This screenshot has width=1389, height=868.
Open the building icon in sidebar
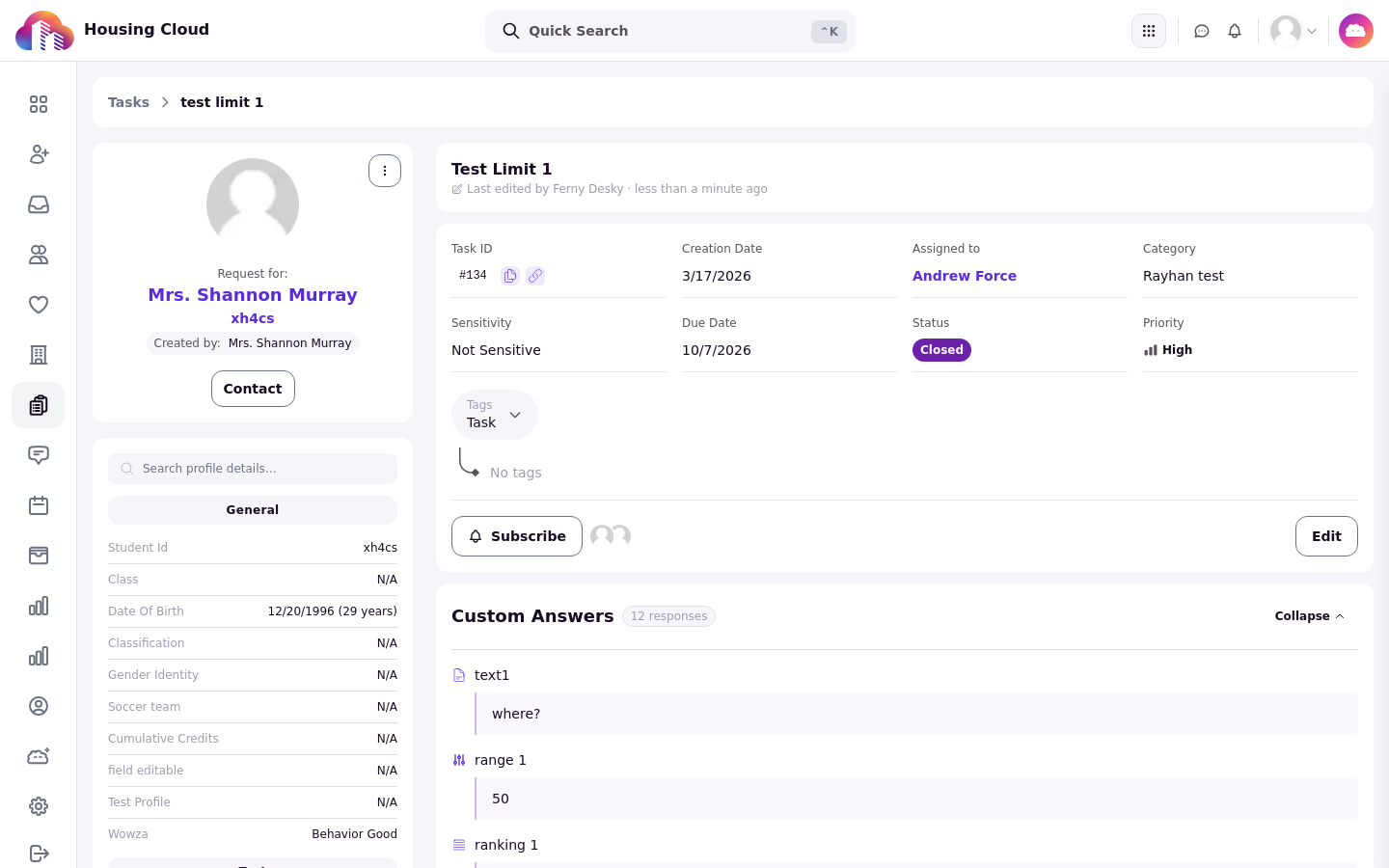pyautogui.click(x=39, y=355)
